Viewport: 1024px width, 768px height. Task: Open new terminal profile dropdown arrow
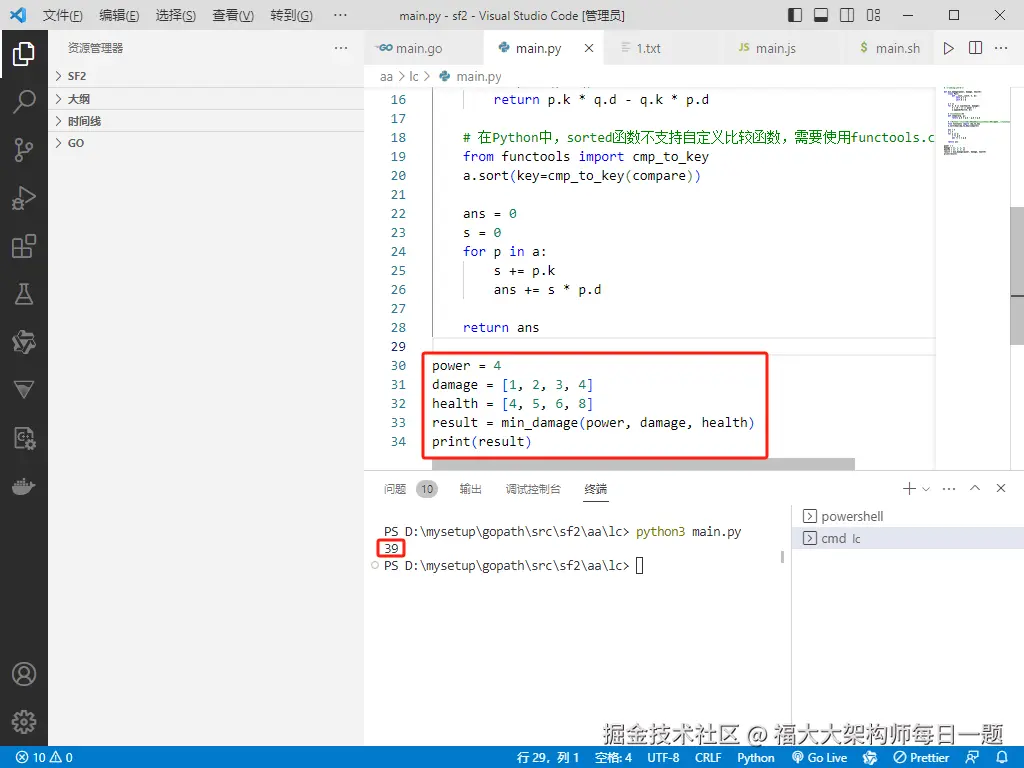(925, 488)
